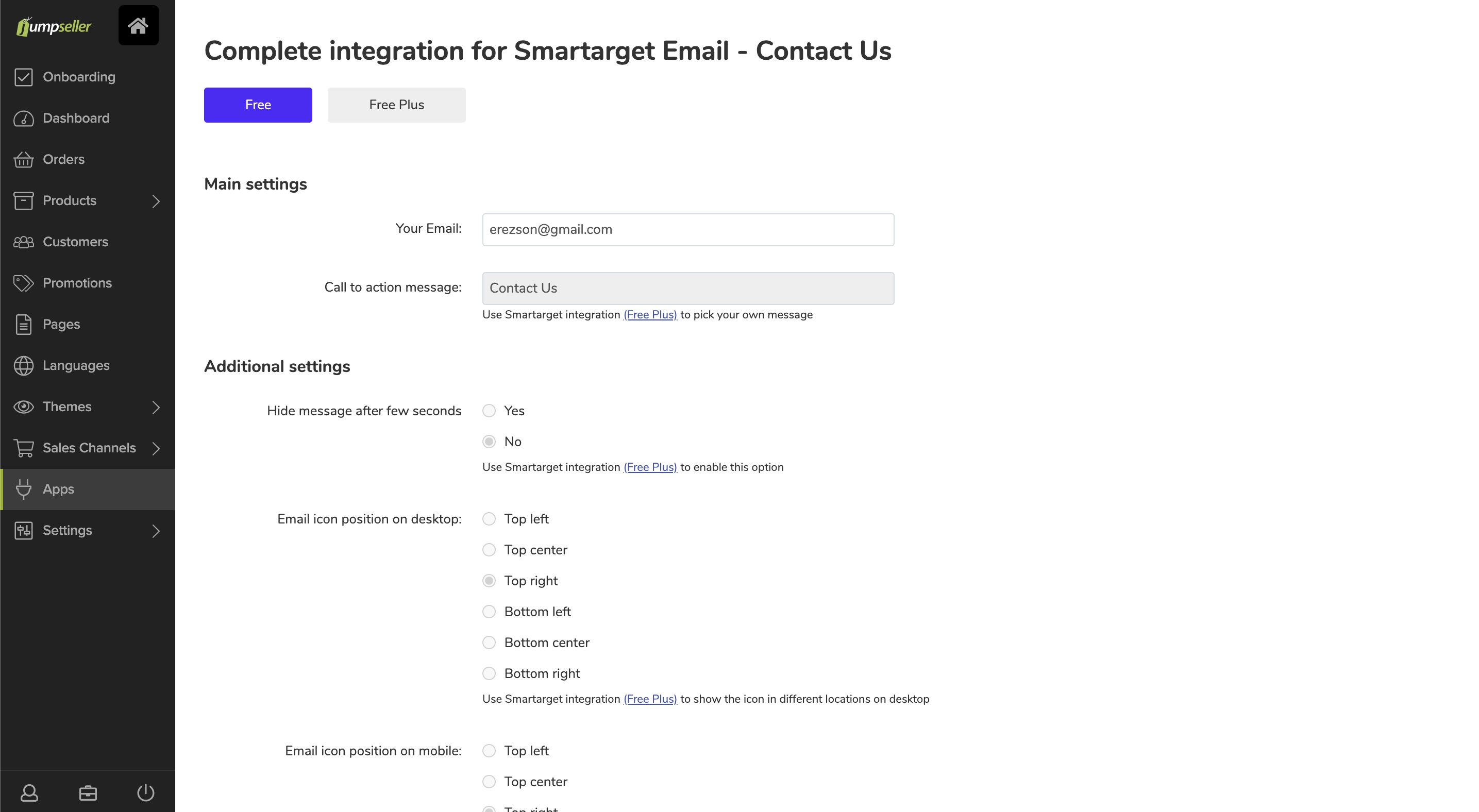Click the power logout icon
1479x812 pixels.
click(x=146, y=792)
